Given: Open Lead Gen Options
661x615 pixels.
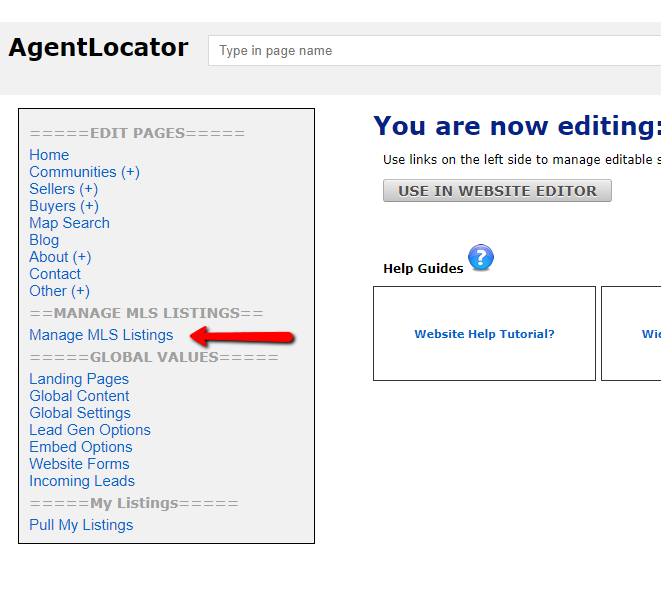Looking at the screenshot, I should pos(90,430).
